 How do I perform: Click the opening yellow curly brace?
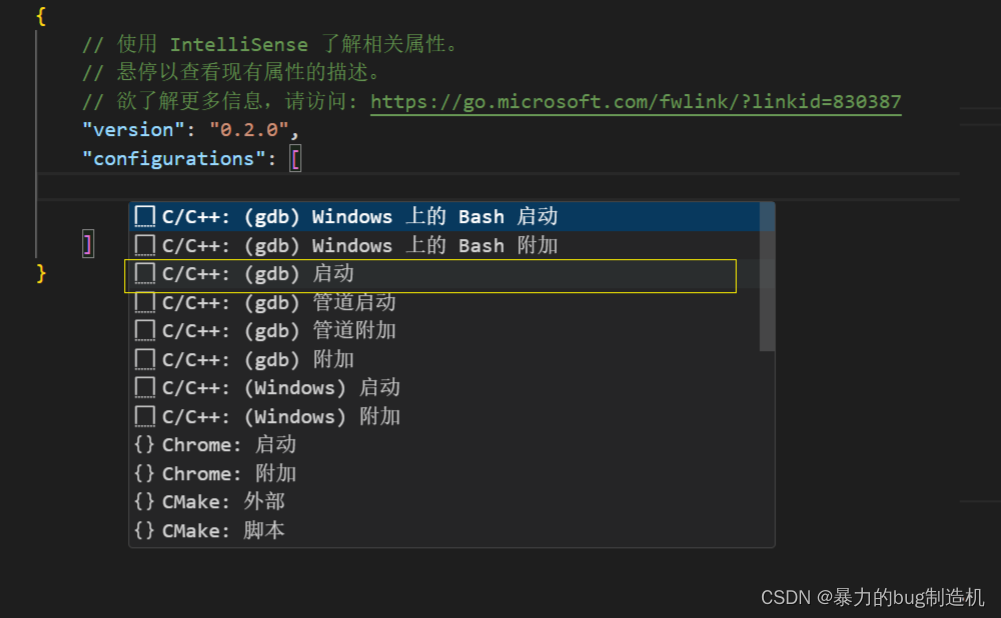click(41, 16)
